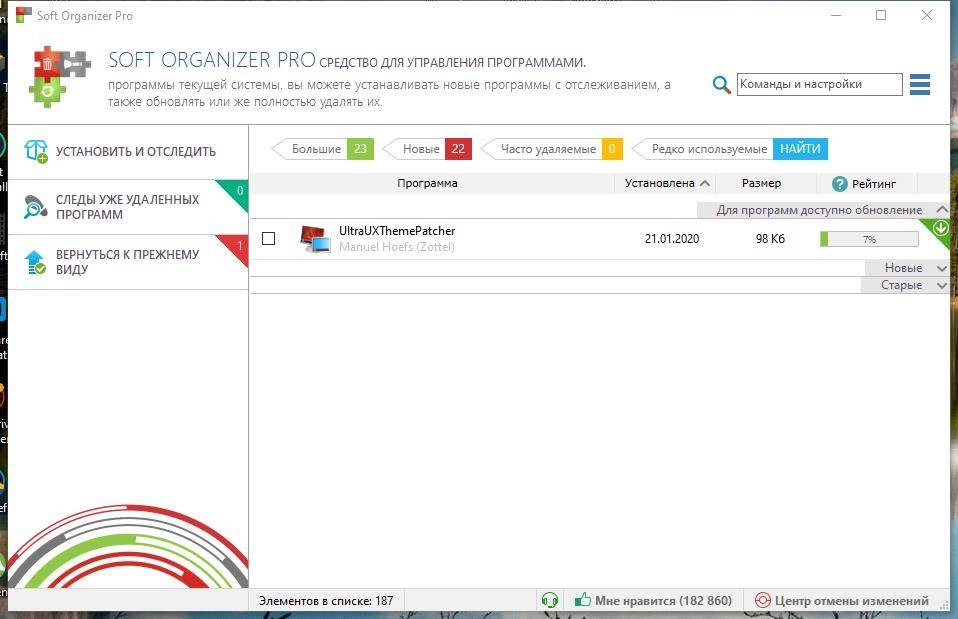Click the Manuel Hoefs (Zottel) publisher text
The width and height of the screenshot is (958, 619).
[397, 247]
